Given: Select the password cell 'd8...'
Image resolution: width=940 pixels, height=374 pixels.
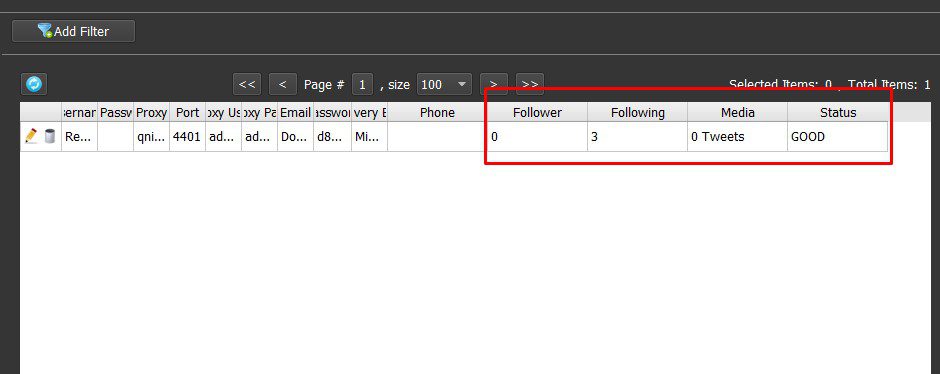Looking at the screenshot, I should pyautogui.click(x=332, y=137).
